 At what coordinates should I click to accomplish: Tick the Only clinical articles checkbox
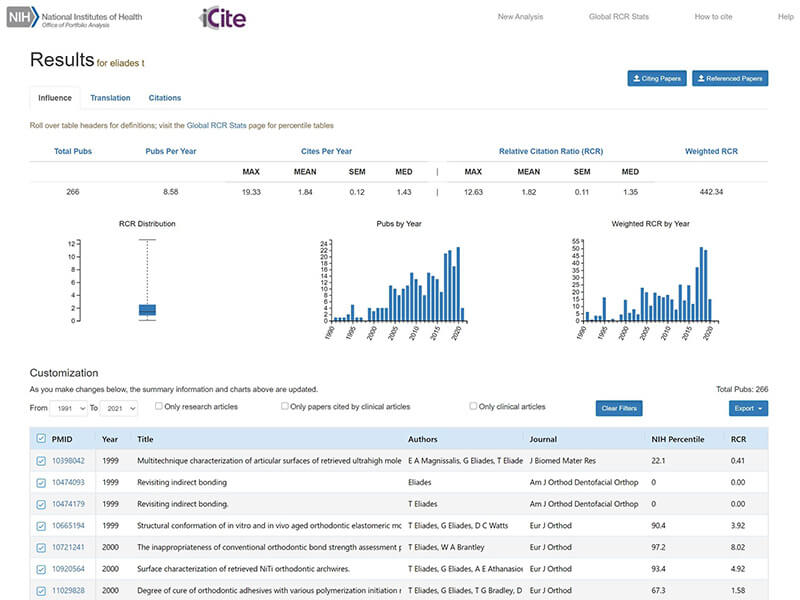(474, 407)
